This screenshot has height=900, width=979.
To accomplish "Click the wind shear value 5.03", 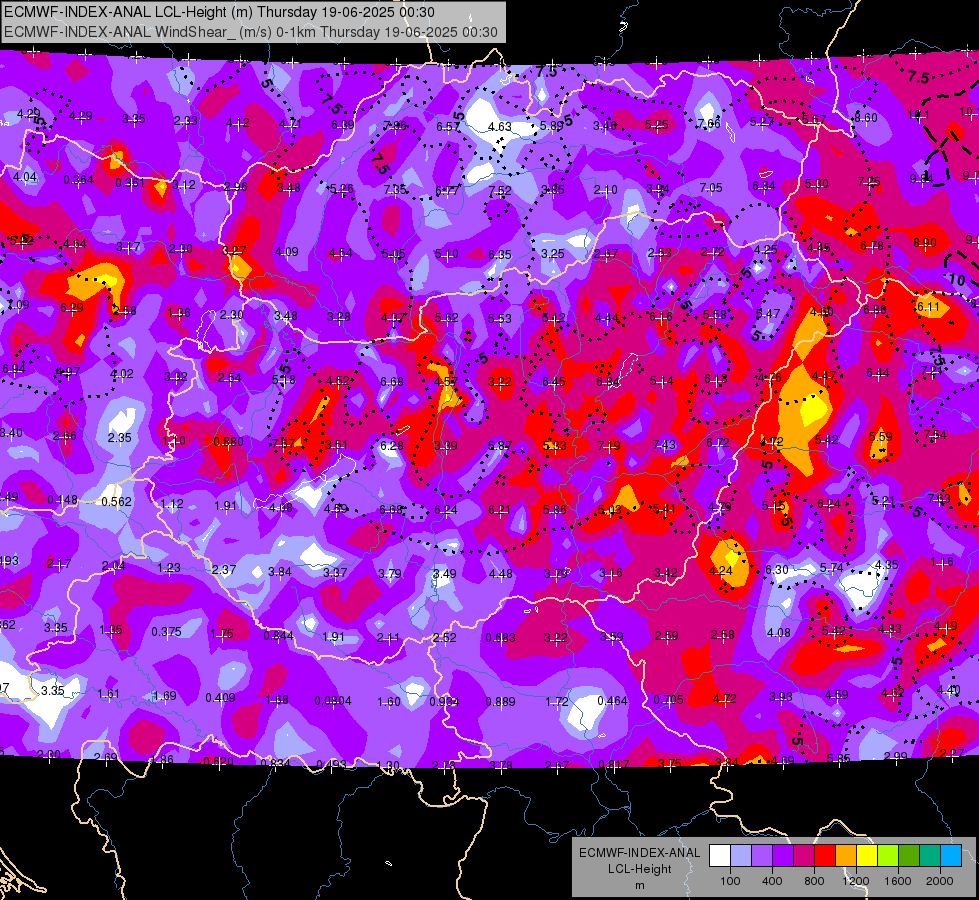I will pos(610,510).
